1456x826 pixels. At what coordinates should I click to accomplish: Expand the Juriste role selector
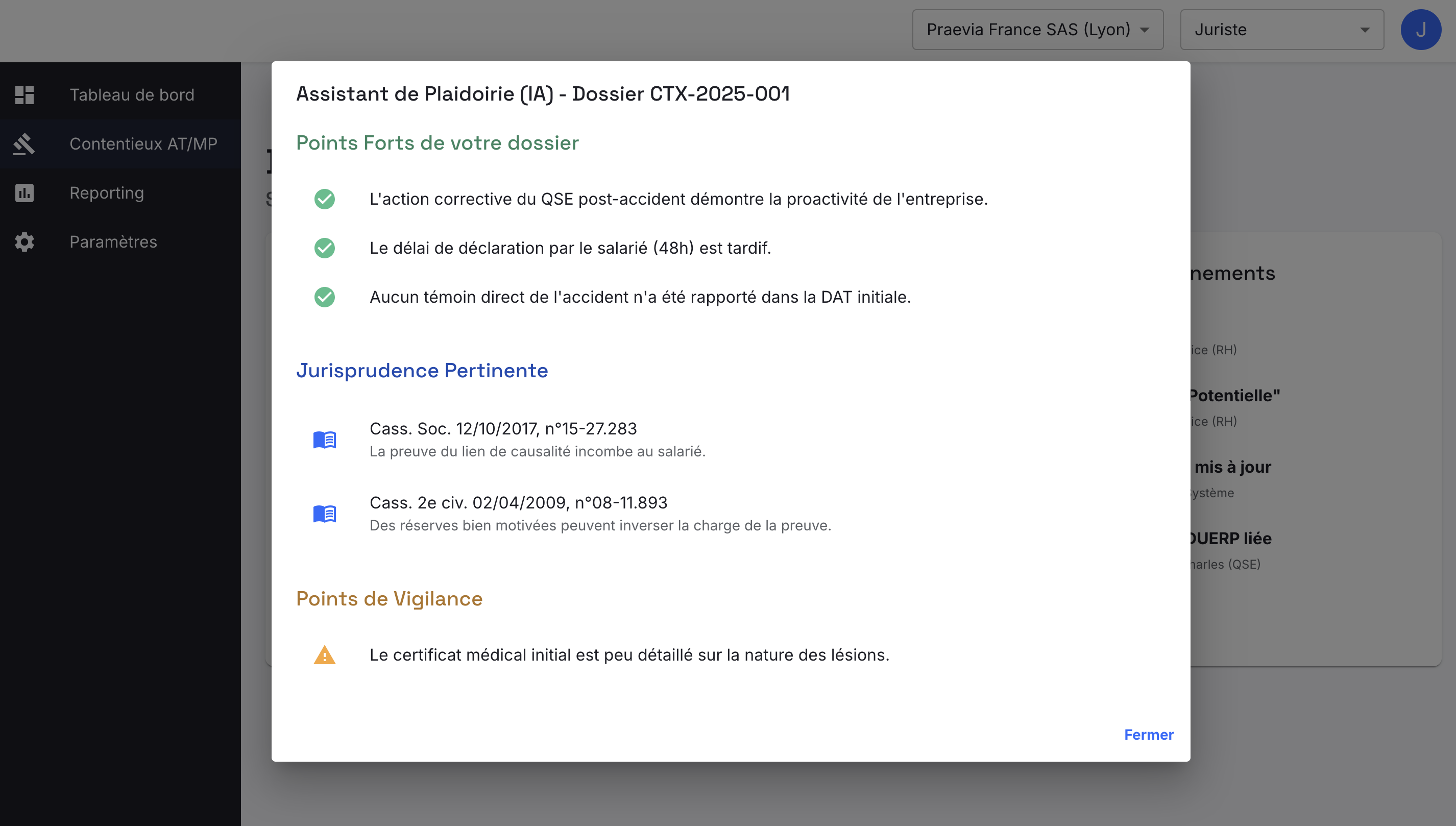tap(1281, 30)
